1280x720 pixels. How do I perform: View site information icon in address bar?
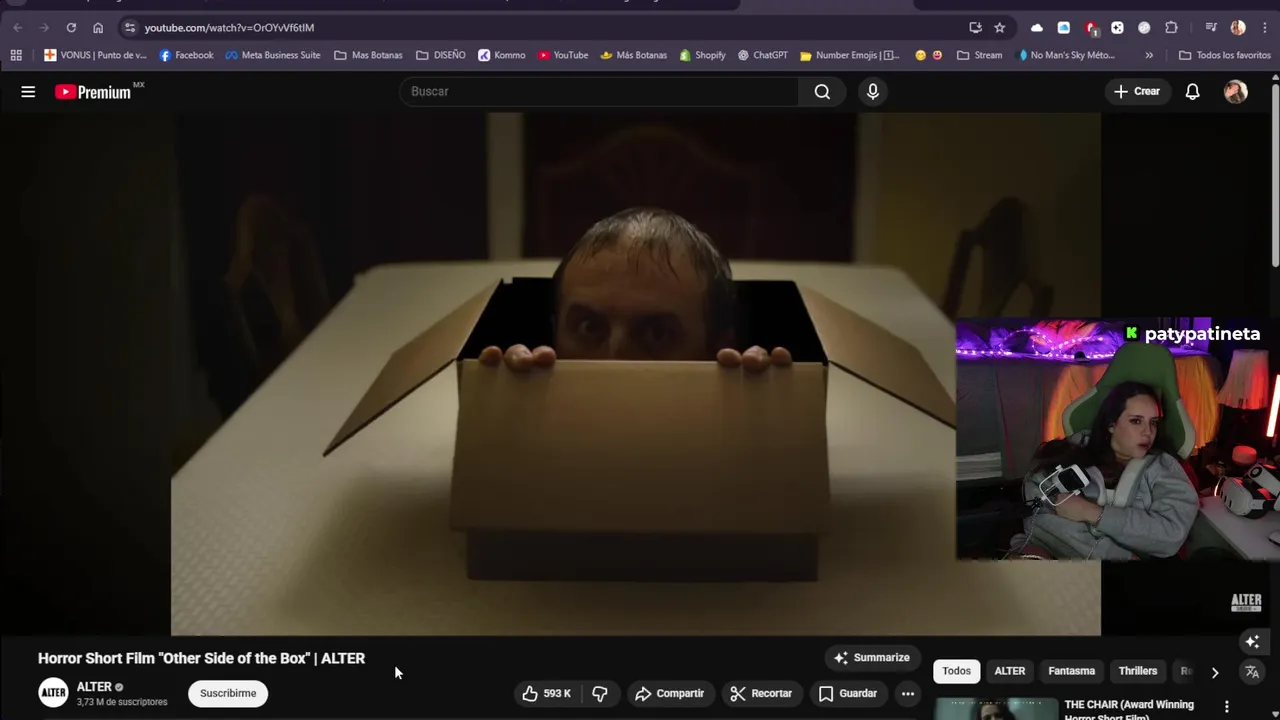pyautogui.click(x=130, y=27)
